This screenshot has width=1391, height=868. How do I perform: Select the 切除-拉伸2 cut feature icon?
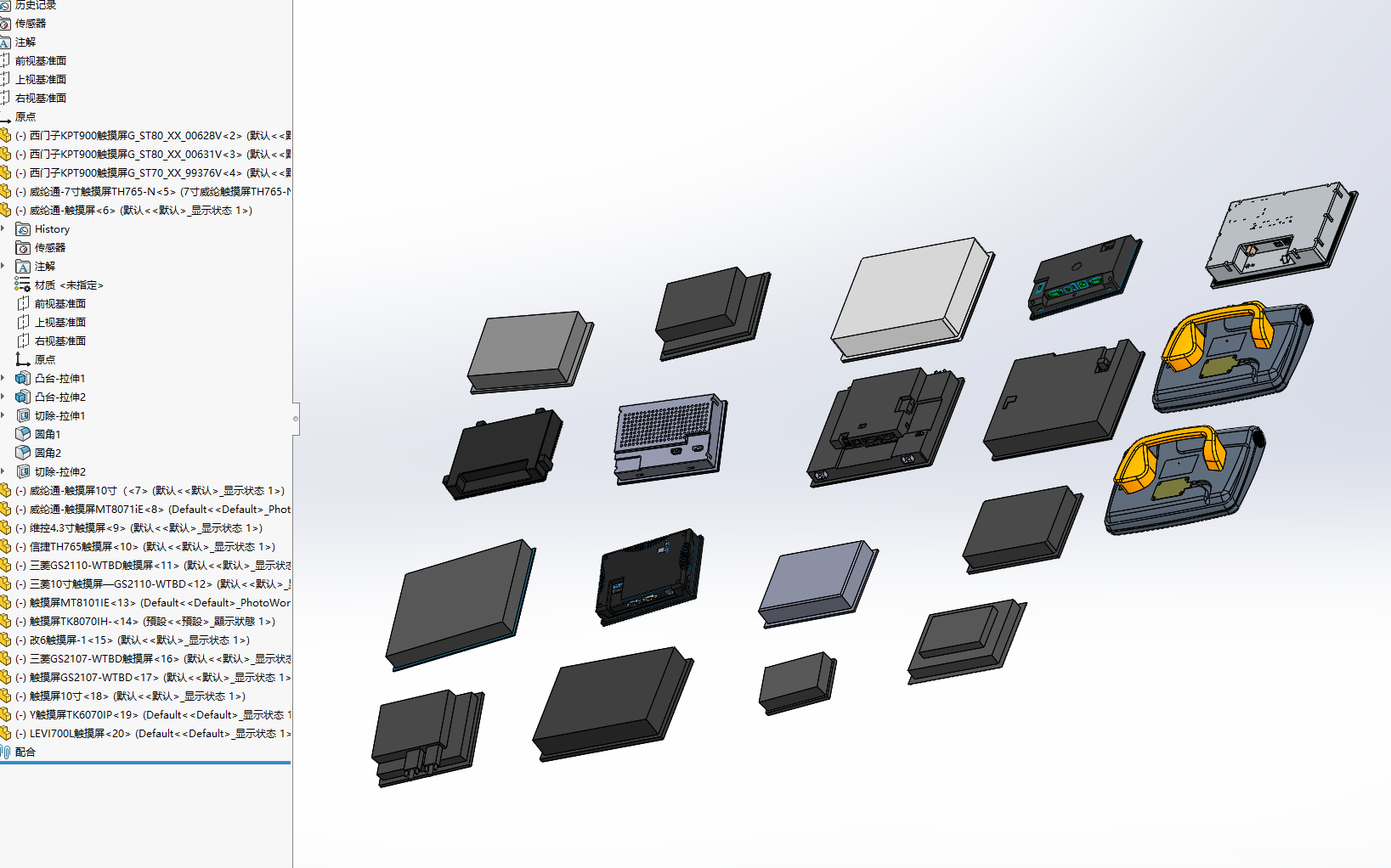(24, 472)
